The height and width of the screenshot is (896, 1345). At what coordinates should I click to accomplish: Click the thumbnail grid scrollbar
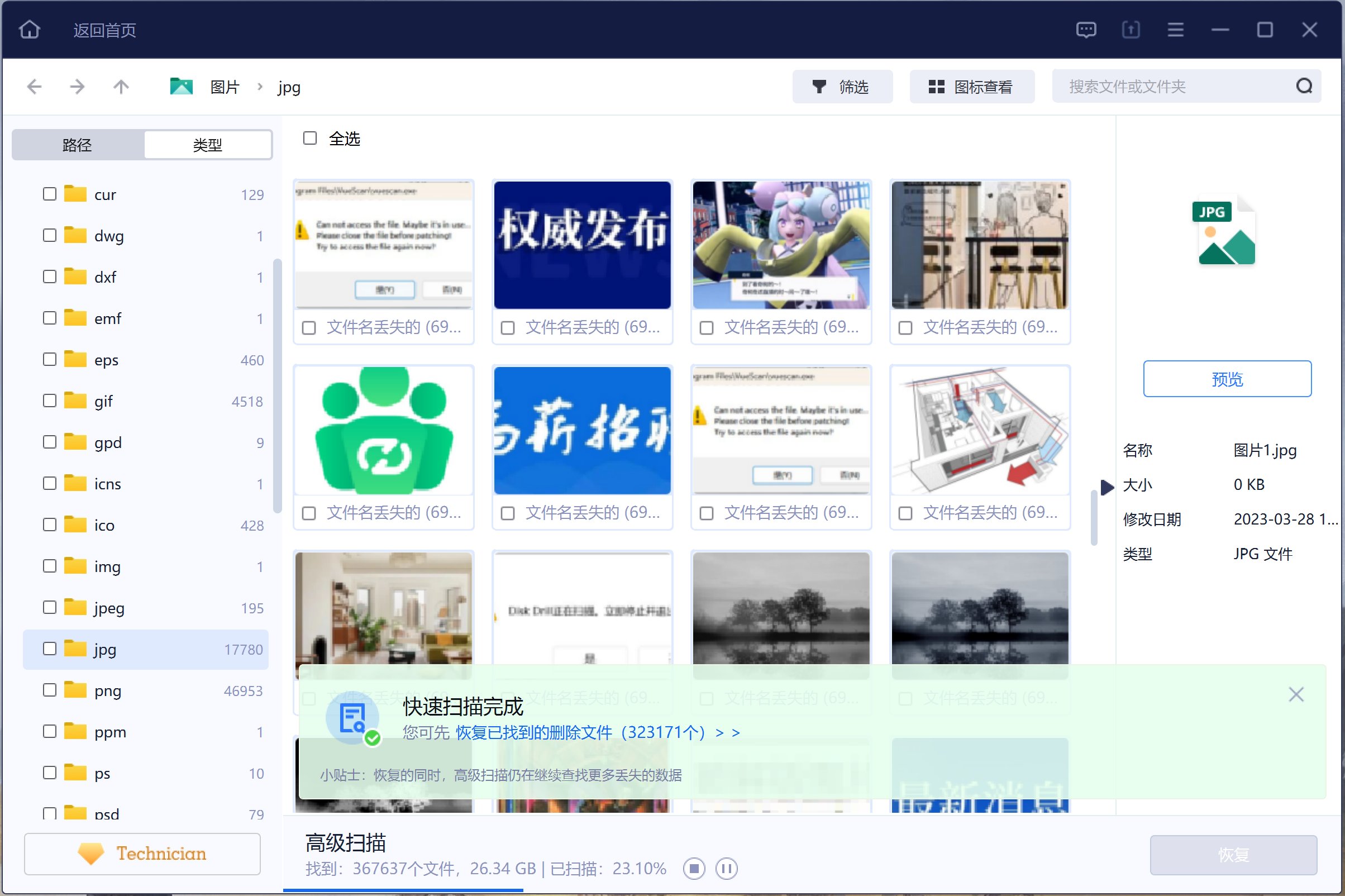1094,518
